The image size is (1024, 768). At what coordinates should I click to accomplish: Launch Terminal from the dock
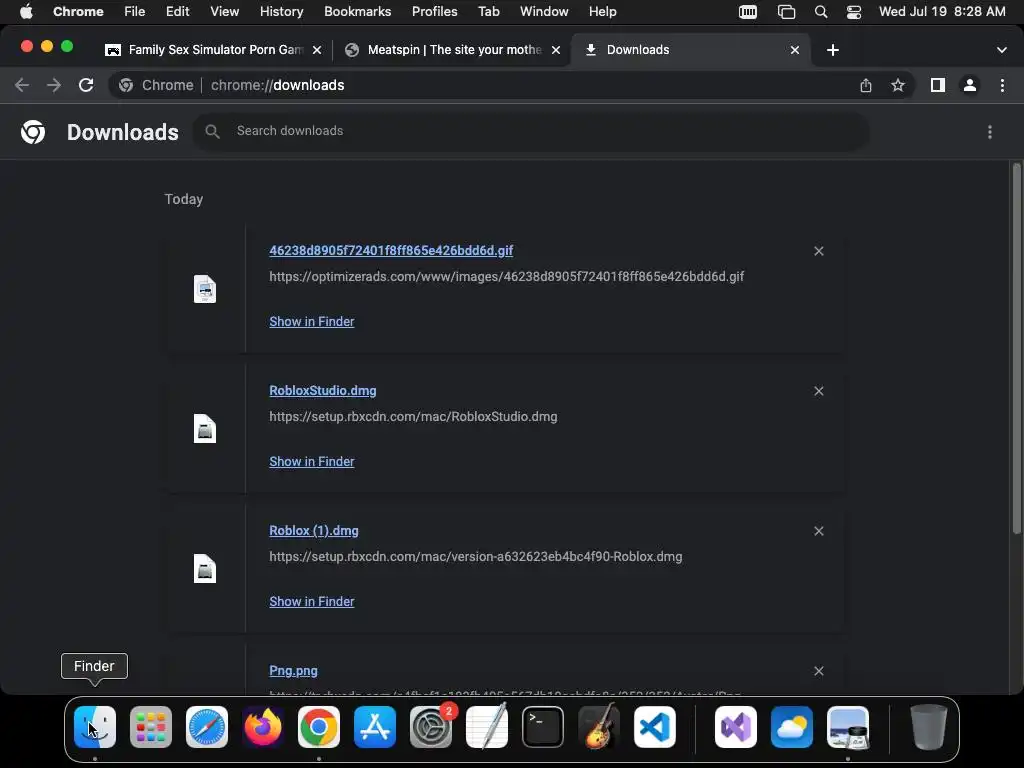click(x=543, y=727)
